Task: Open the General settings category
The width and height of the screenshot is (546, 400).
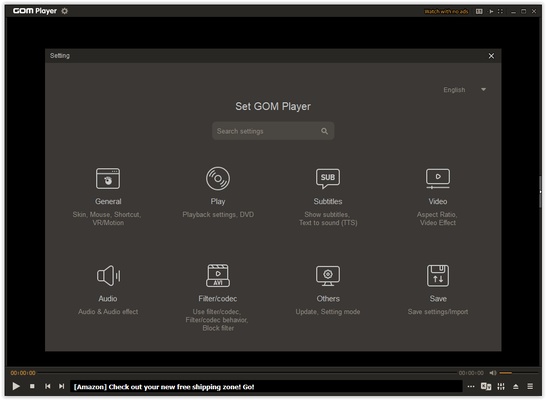Action: coord(108,197)
